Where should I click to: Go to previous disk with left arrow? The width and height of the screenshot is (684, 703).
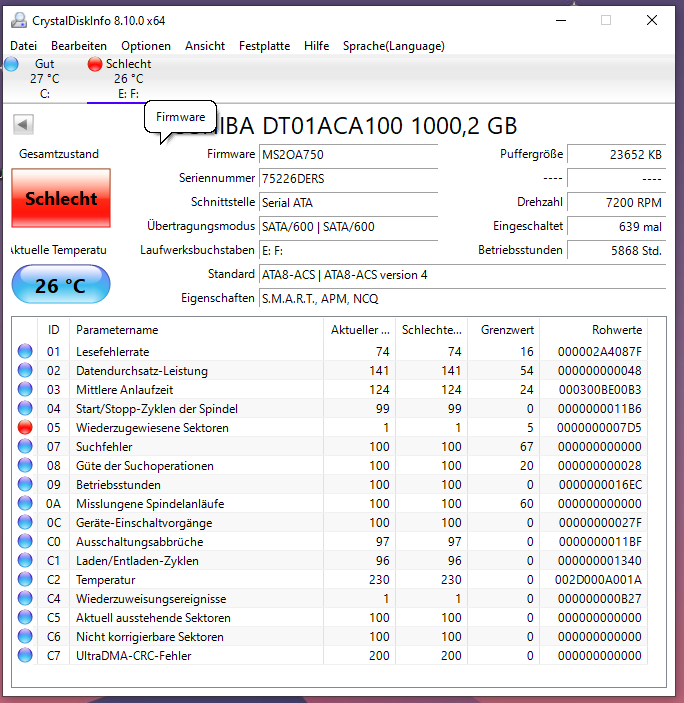tap(23, 124)
